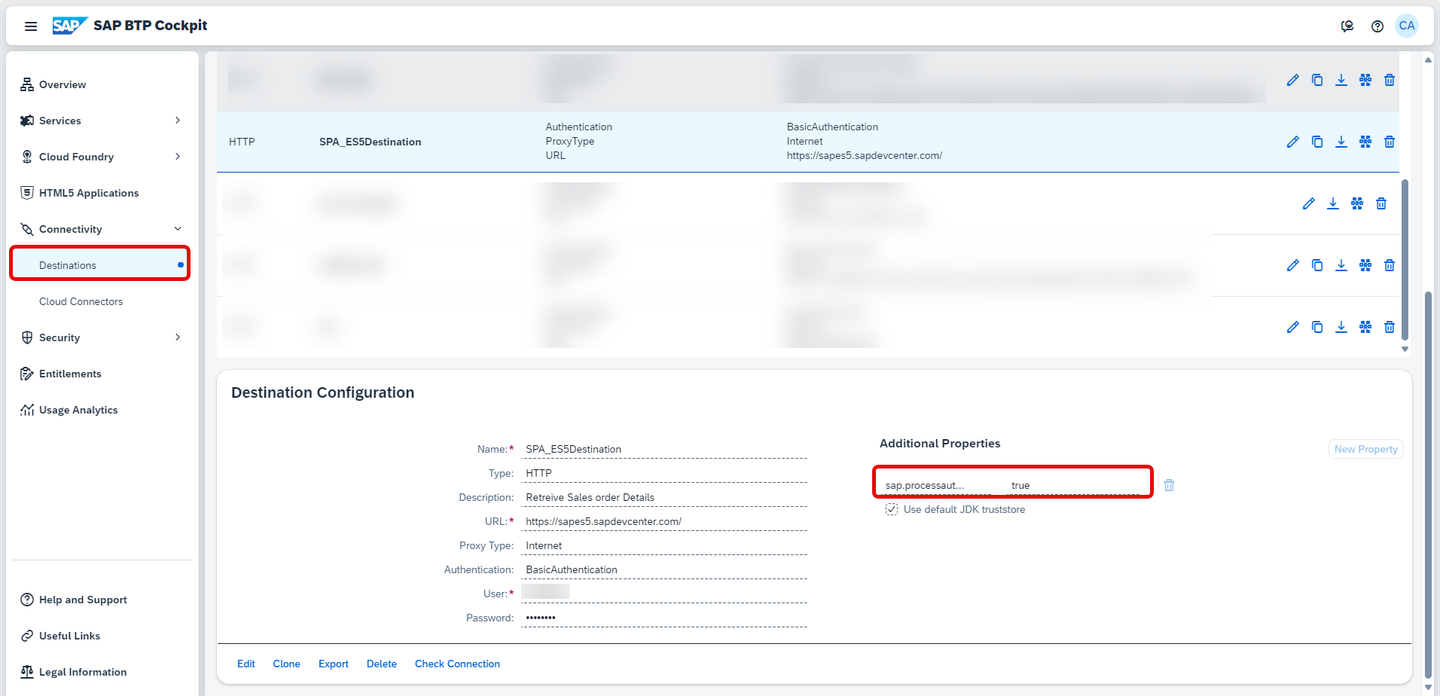The image size is (1440, 696).
Task: Click the Destination Configuration heading
Action: tap(323, 393)
